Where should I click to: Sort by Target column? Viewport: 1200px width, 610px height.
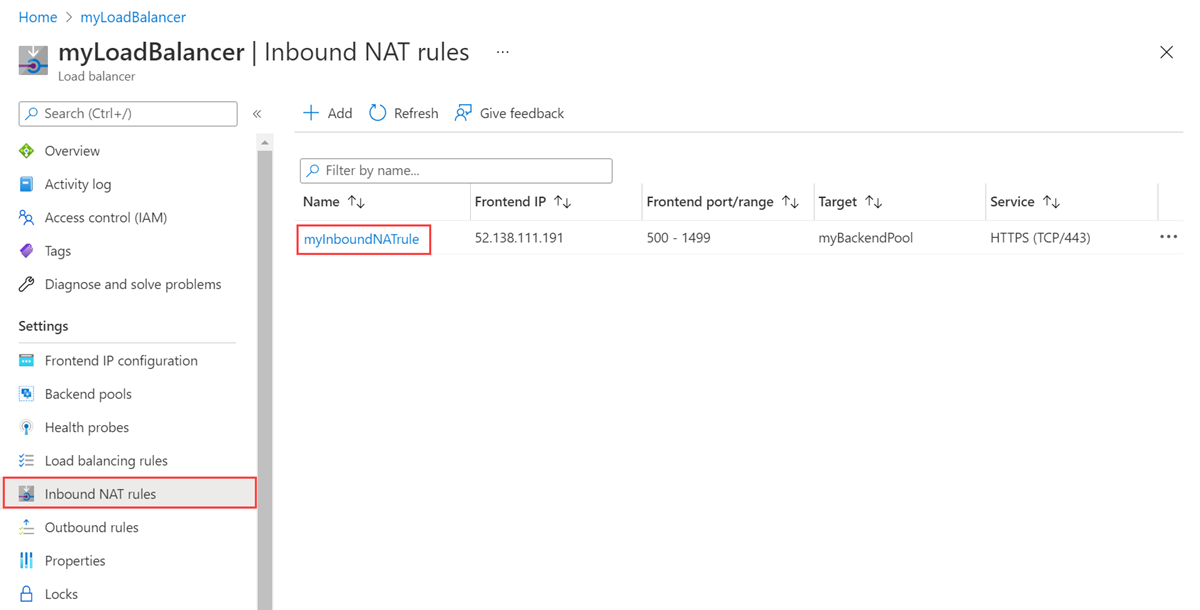tap(850, 202)
